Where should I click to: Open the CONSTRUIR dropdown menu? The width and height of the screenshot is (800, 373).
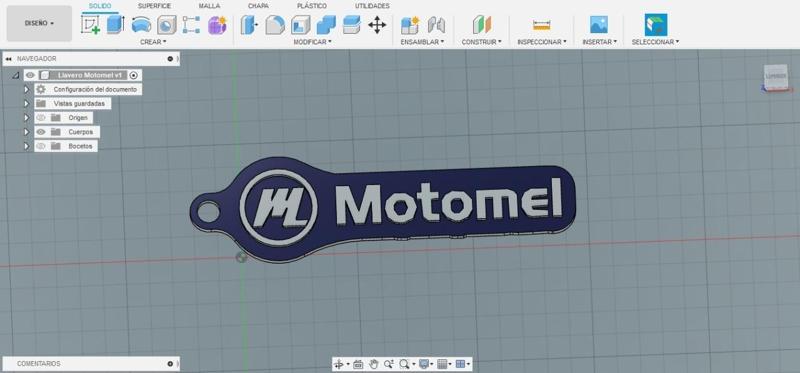point(481,42)
